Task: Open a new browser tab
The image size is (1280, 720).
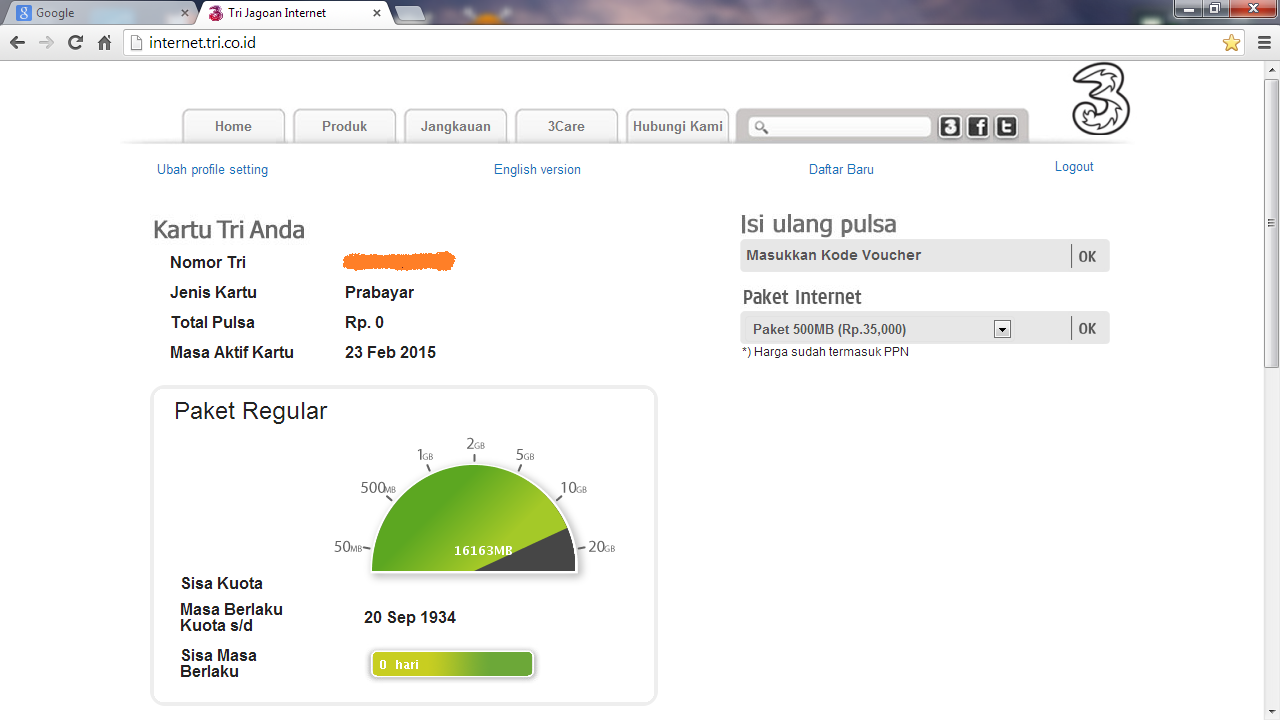Action: (410, 14)
